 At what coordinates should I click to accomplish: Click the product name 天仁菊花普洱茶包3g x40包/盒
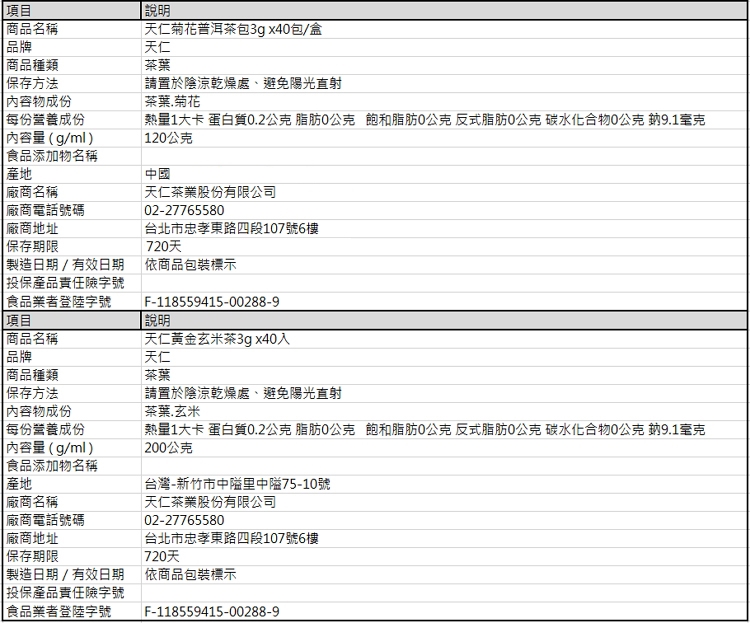coord(233,29)
